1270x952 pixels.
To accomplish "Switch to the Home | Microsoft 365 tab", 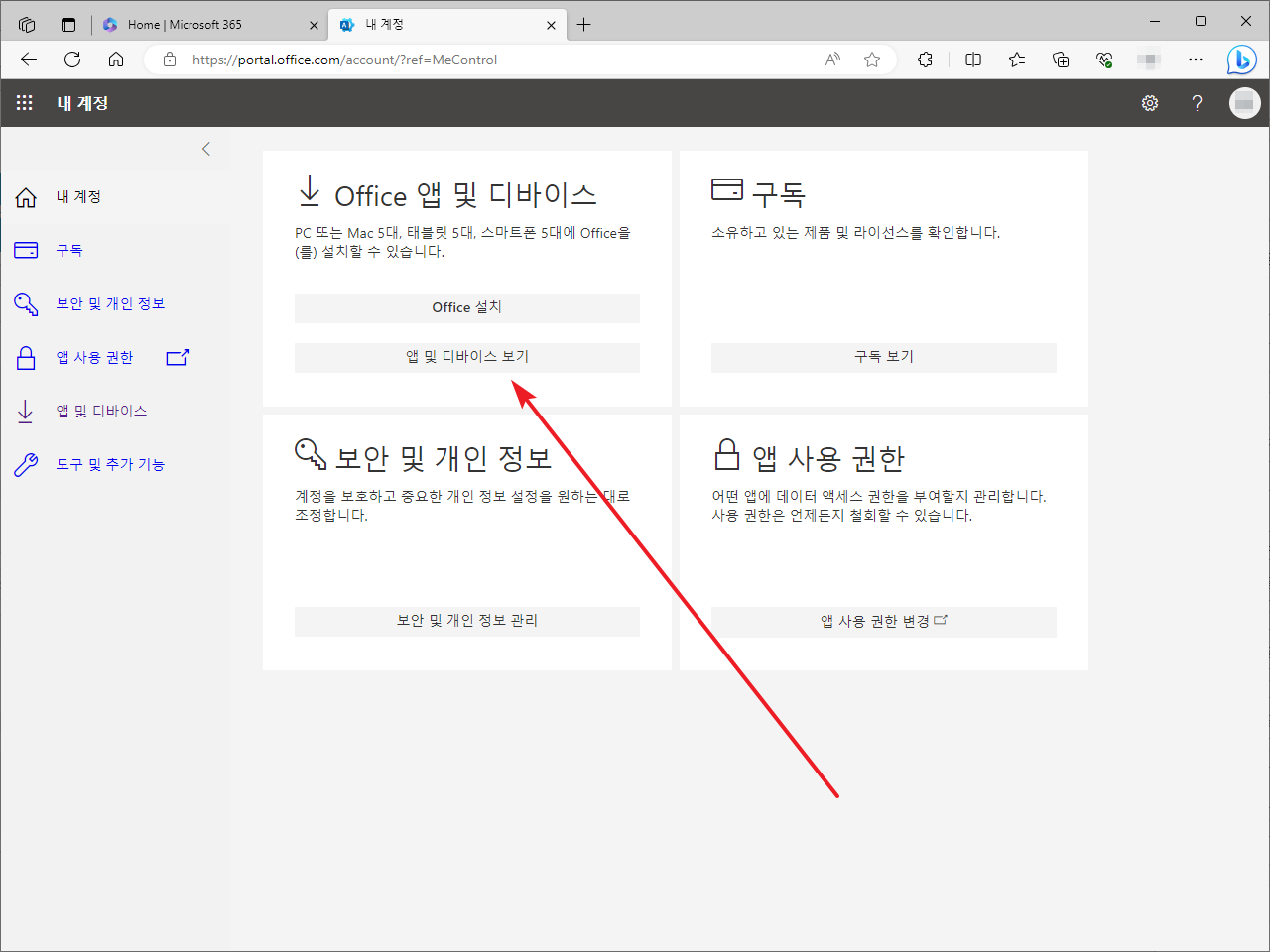I will 211,25.
